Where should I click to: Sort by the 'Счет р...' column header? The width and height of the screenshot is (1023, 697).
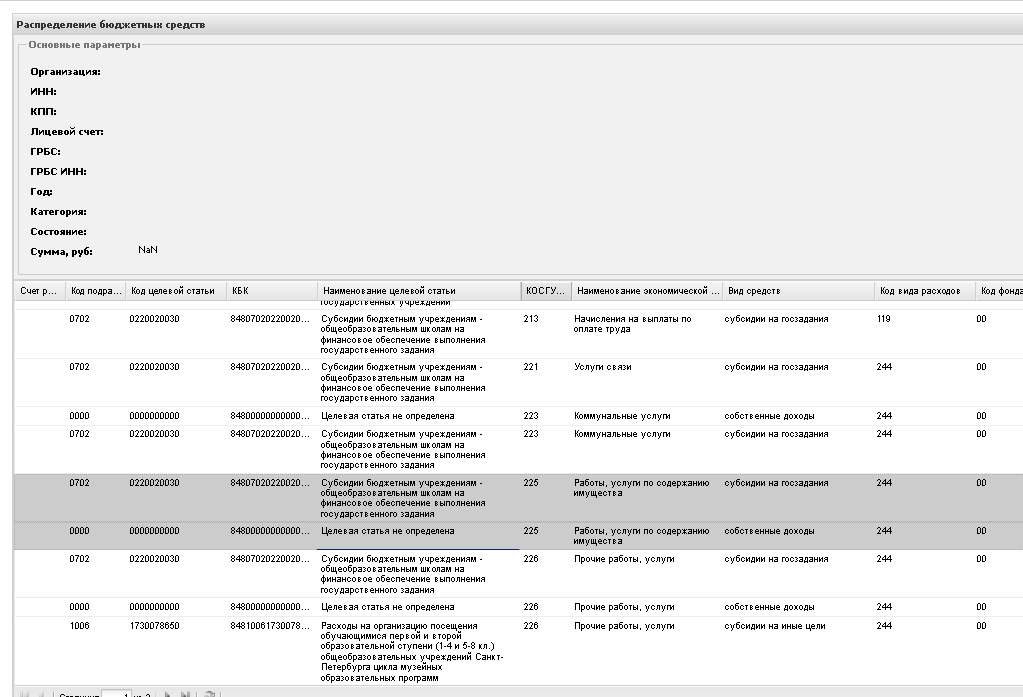[39, 291]
